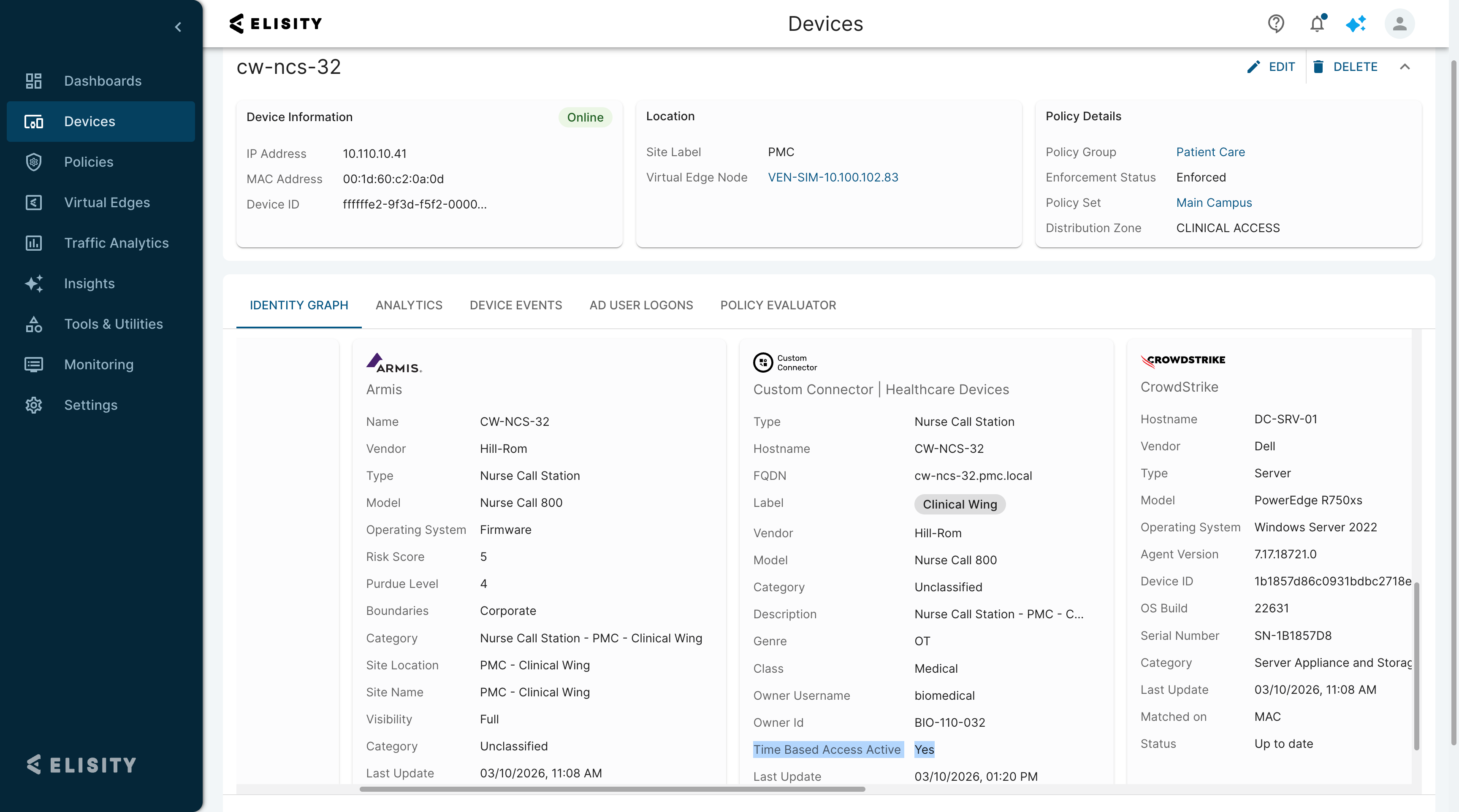Open Settings gear in sidebar
The image size is (1459, 812).
click(x=91, y=406)
